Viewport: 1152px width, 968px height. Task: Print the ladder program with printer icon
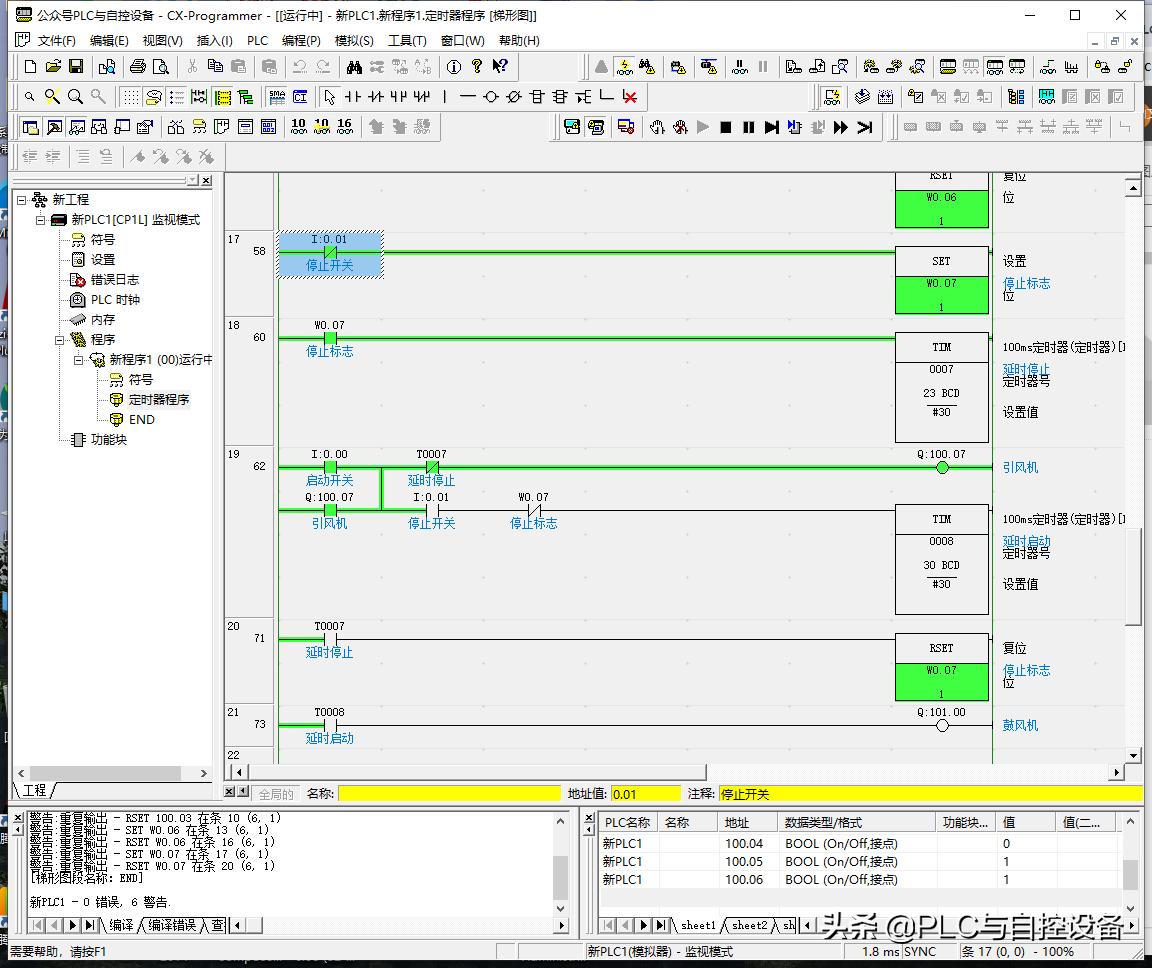(137, 67)
